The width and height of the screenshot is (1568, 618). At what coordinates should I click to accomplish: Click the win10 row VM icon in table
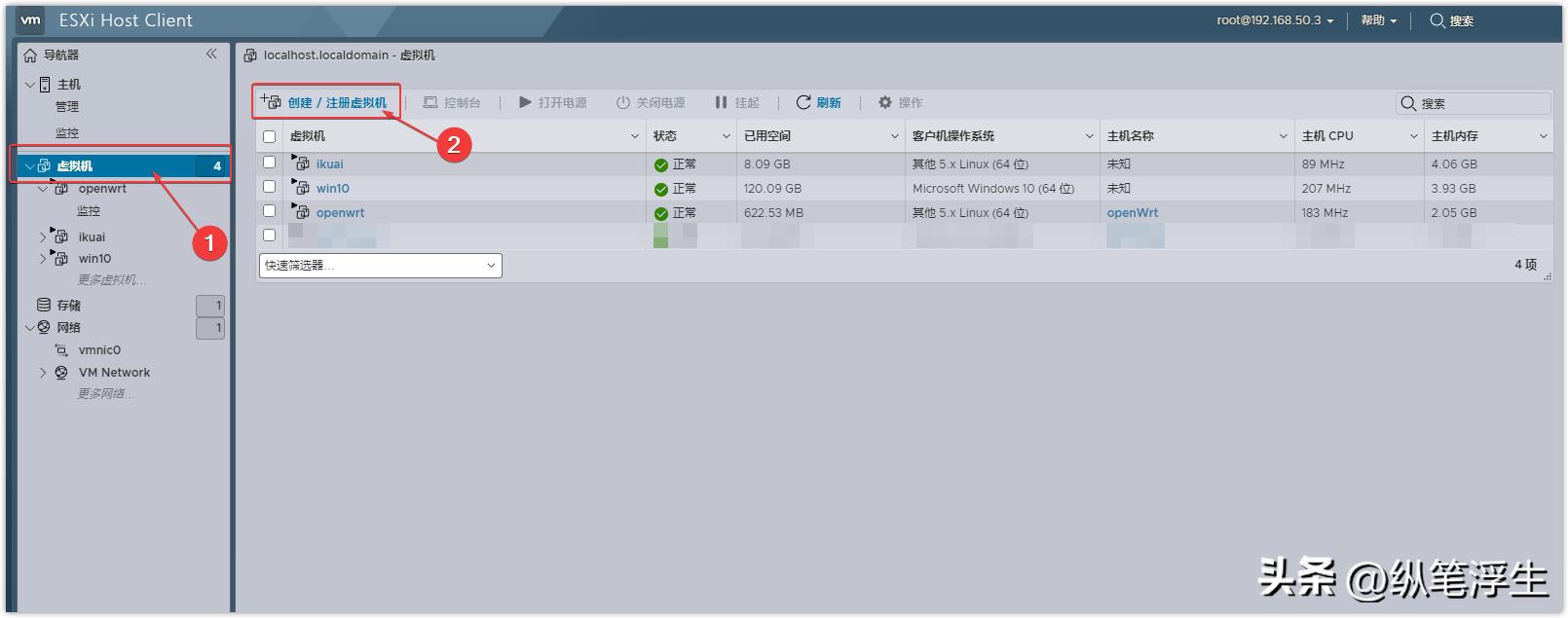coord(300,187)
